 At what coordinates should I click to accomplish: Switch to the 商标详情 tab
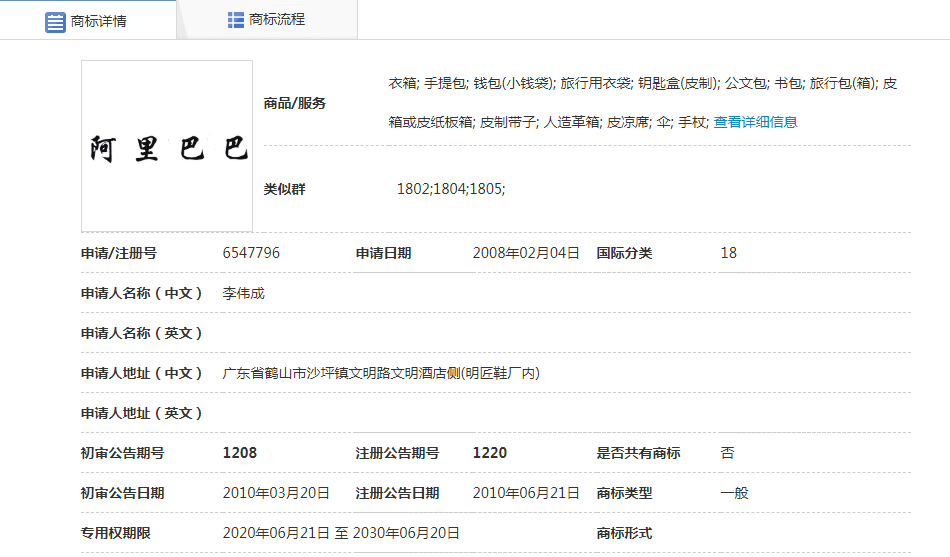coord(98,21)
